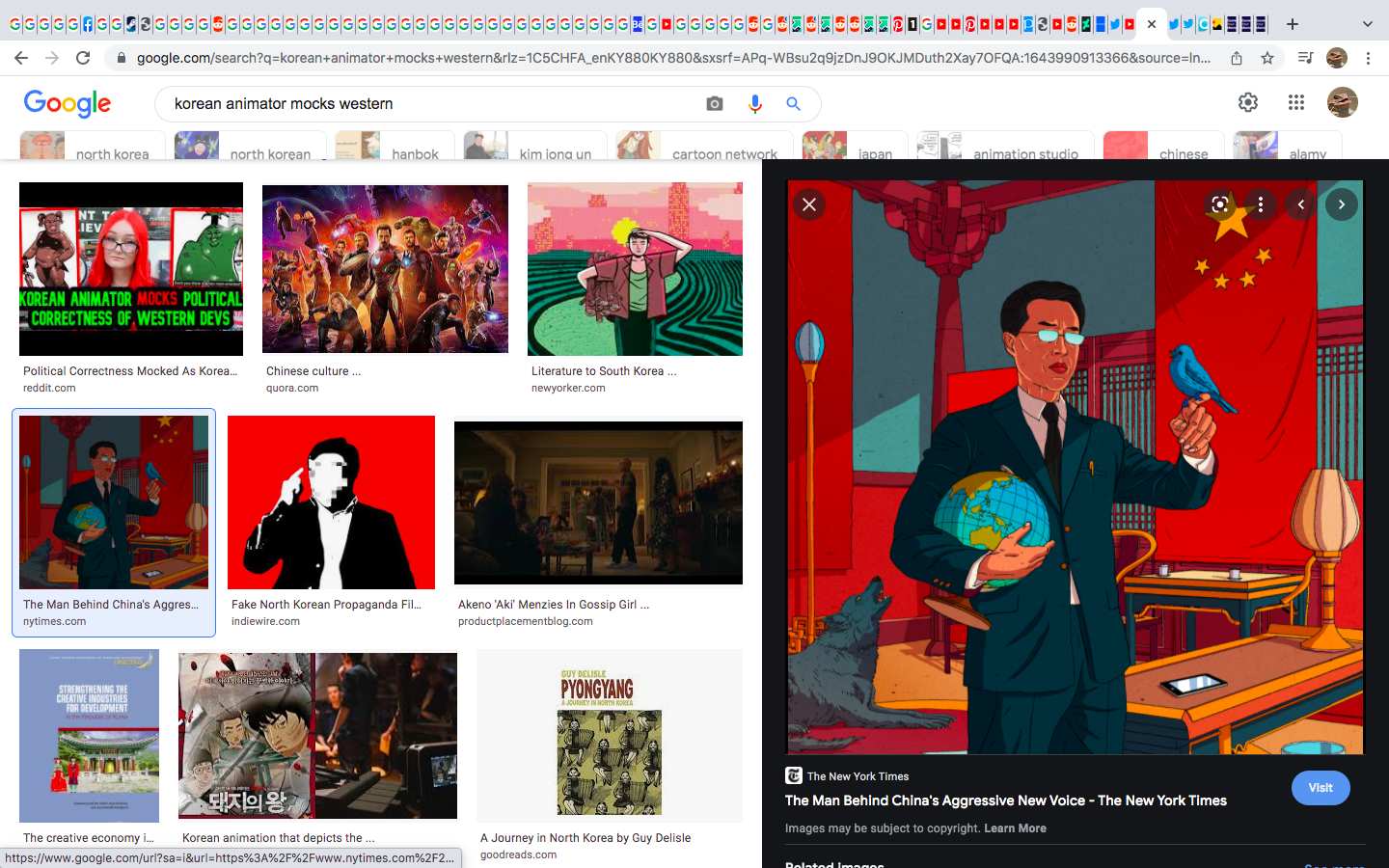Open the 'Fake North Korean Propaganda' thumbnail
This screenshot has width=1389, height=868.
(x=331, y=502)
